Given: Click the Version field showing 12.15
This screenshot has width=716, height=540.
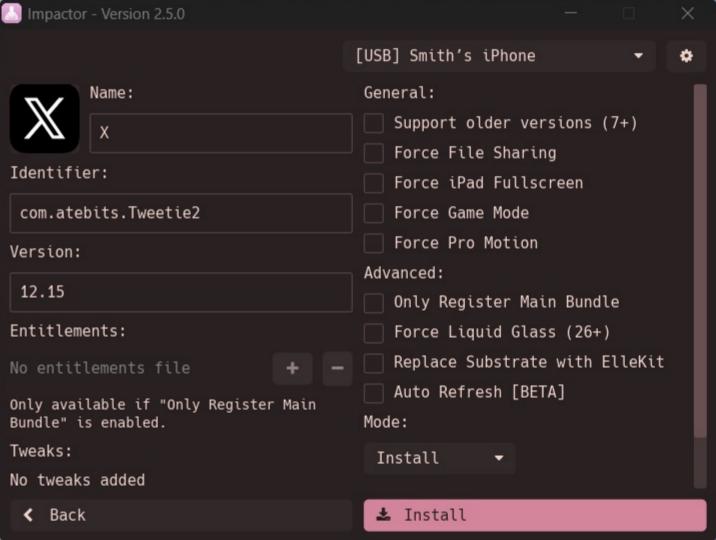Looking at the screenshot, I should coord(181,292).
